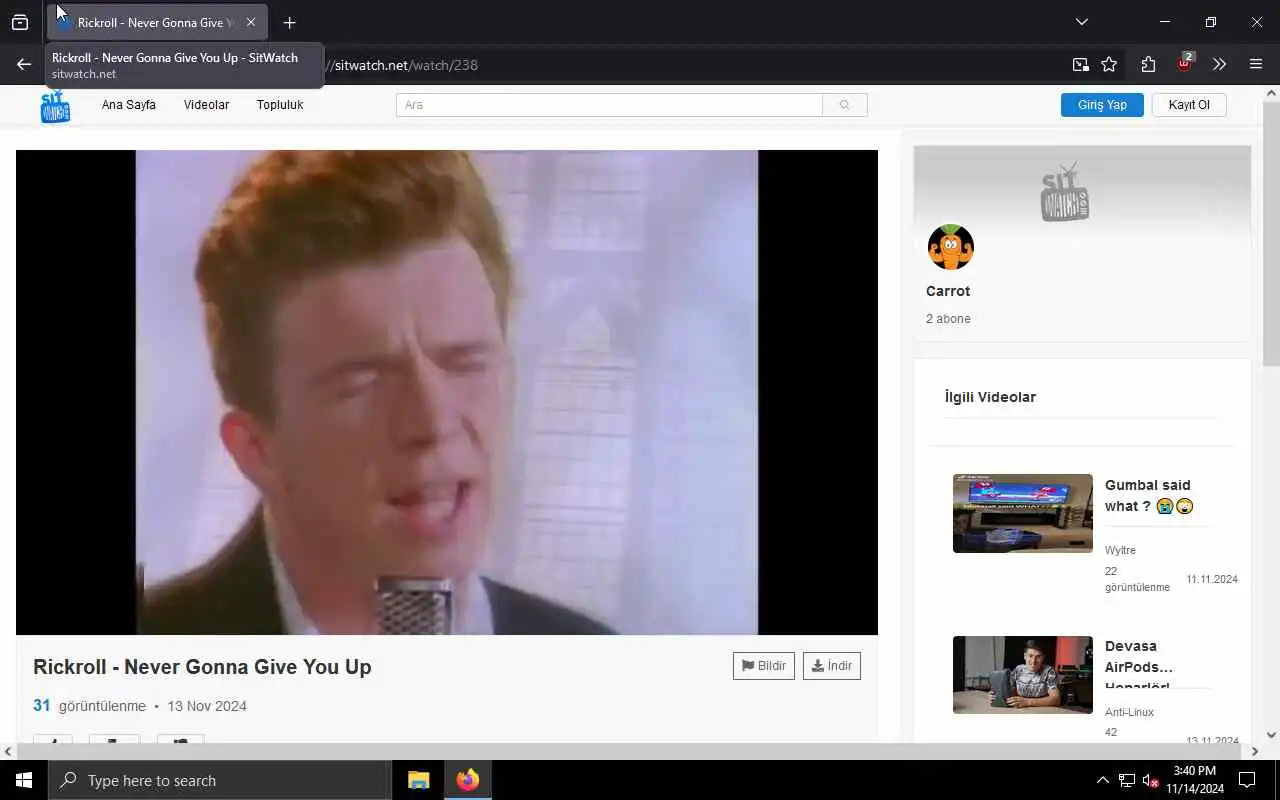Open the Gumbal said what video thumbnail

pos(1023,513)
